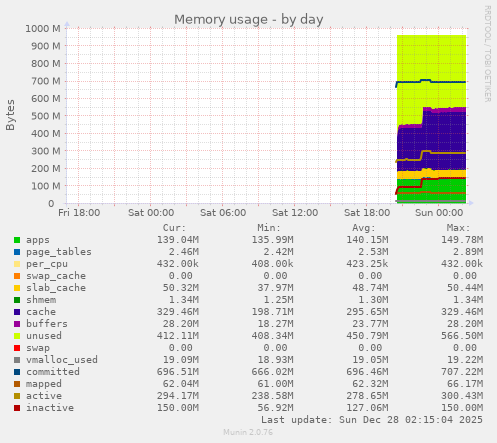The width and height of the screenshot is (497, 443).
Task: Click the apps max value 149.78M
Action: (462, 240)
